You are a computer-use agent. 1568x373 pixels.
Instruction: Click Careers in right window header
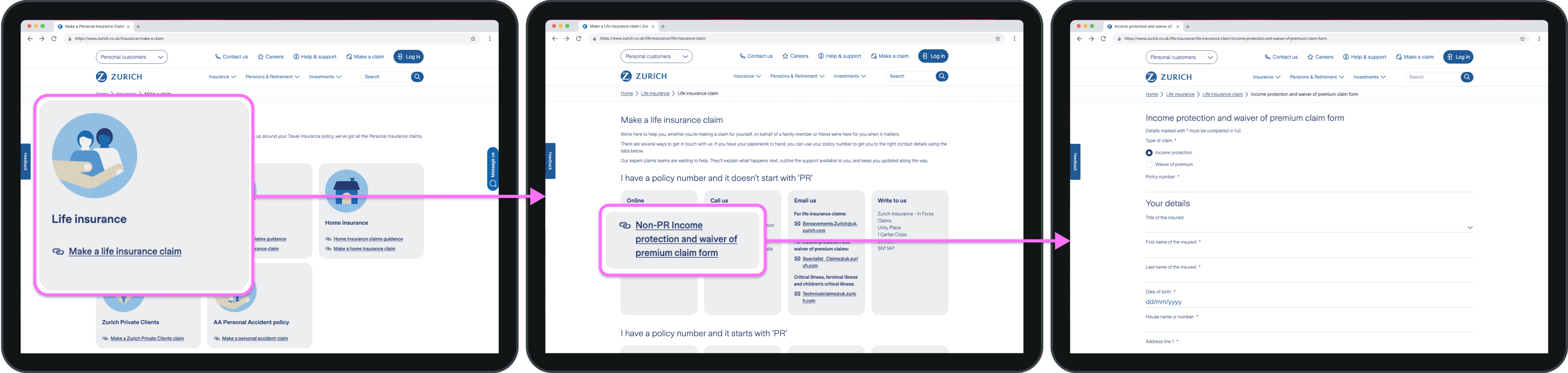(1320, 57)
